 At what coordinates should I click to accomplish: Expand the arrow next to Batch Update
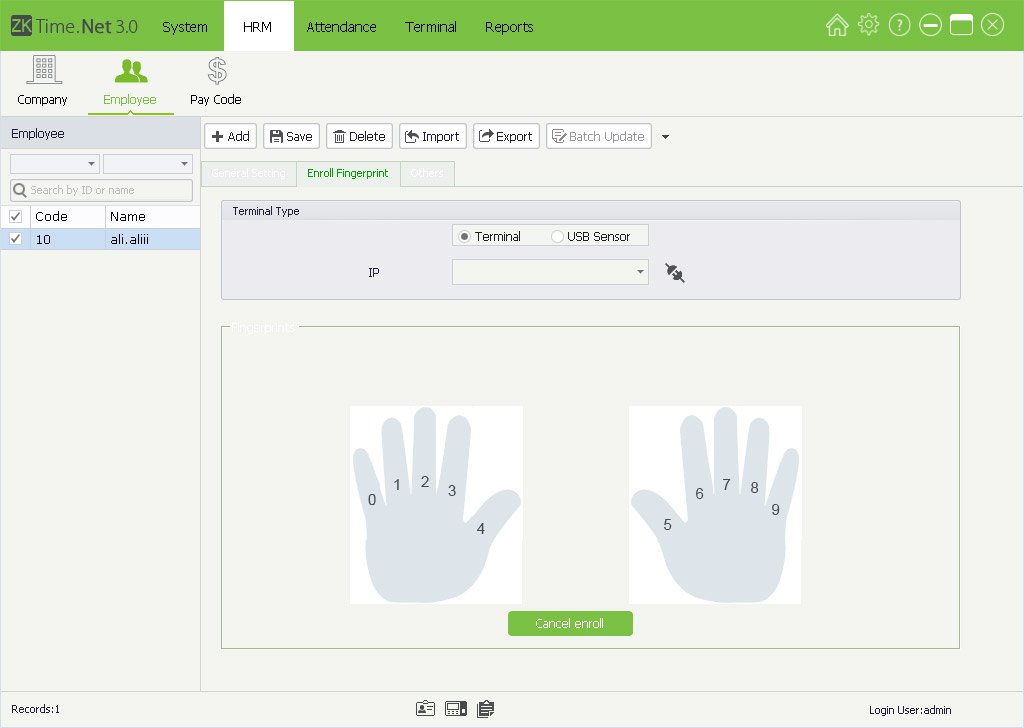(x=666, y=137)
